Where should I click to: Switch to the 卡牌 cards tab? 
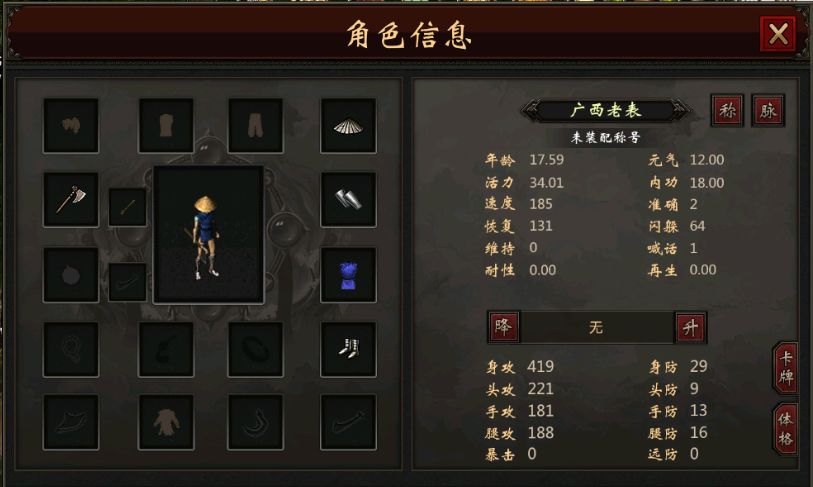pos(786,367)
